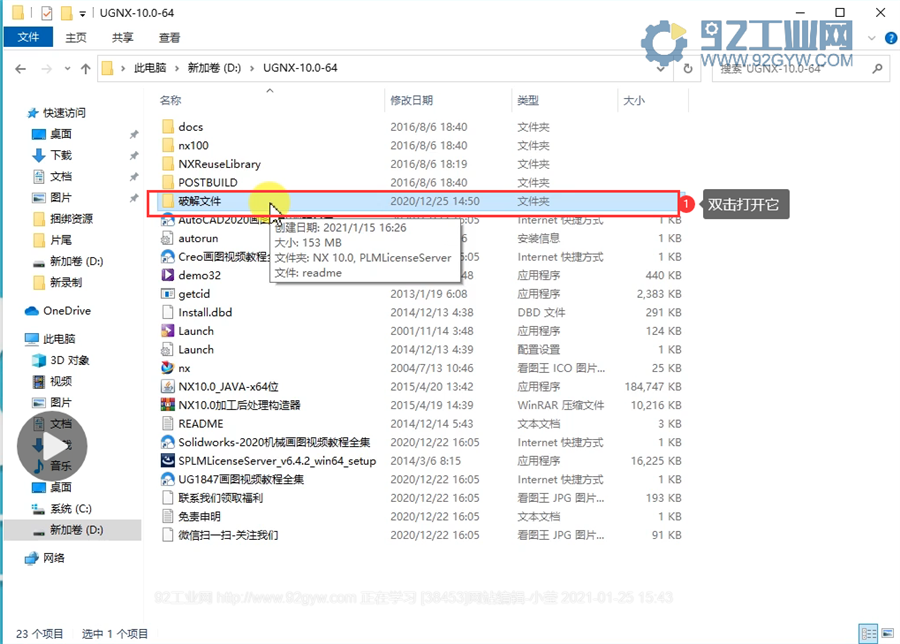Go back using the Back arrow
900x644 pixels.
coord(21,69)
